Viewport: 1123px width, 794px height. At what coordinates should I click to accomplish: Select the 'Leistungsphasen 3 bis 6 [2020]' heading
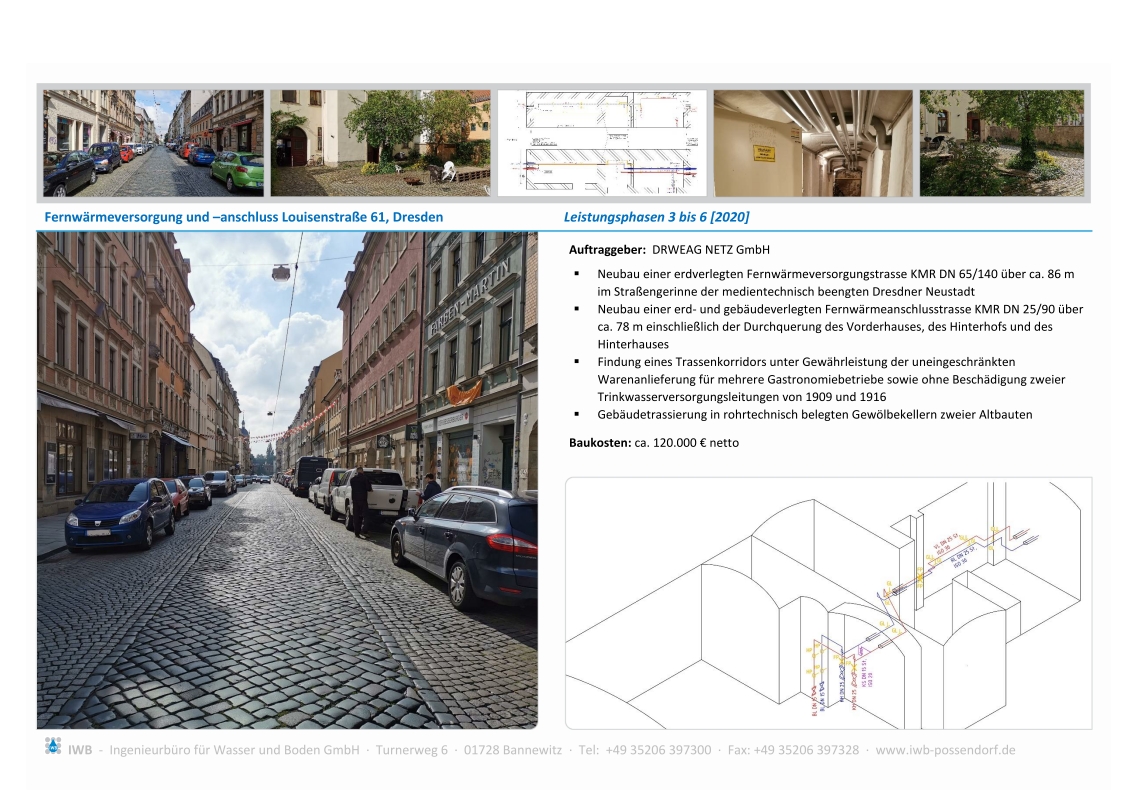click(x=656, y=217)
